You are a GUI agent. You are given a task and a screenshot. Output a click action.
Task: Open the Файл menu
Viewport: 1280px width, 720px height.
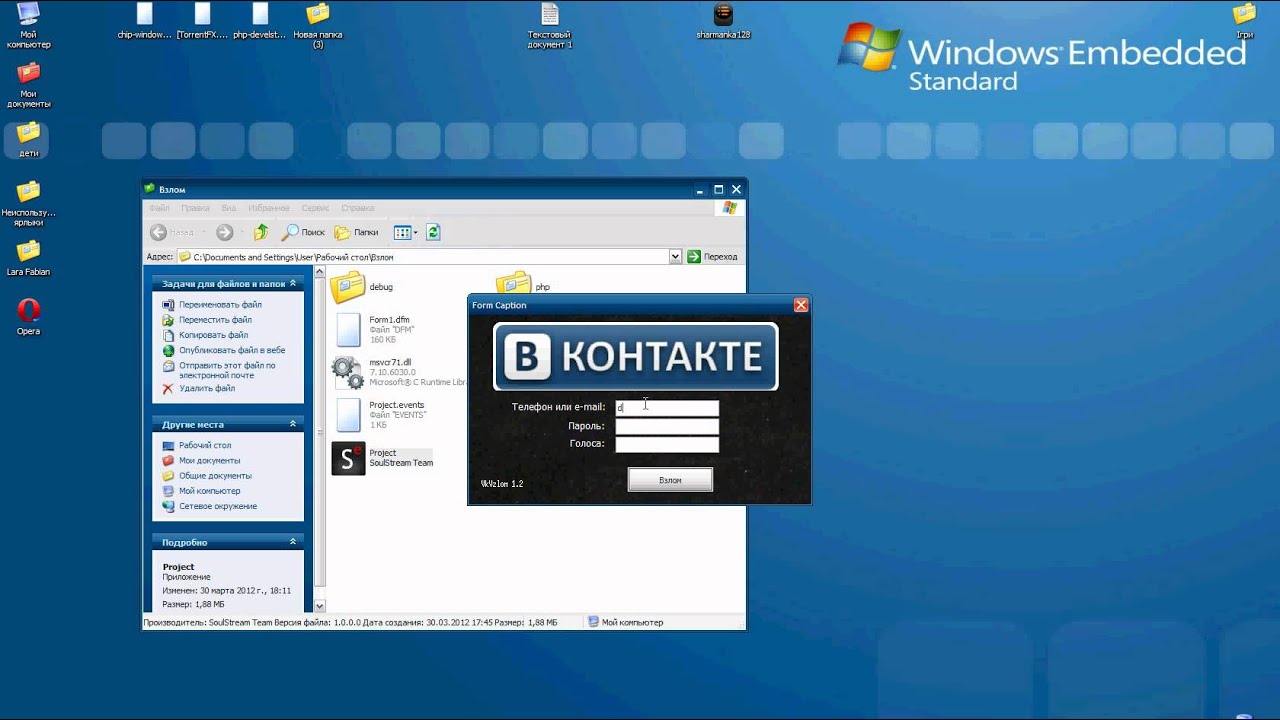(x=159, y=208)
